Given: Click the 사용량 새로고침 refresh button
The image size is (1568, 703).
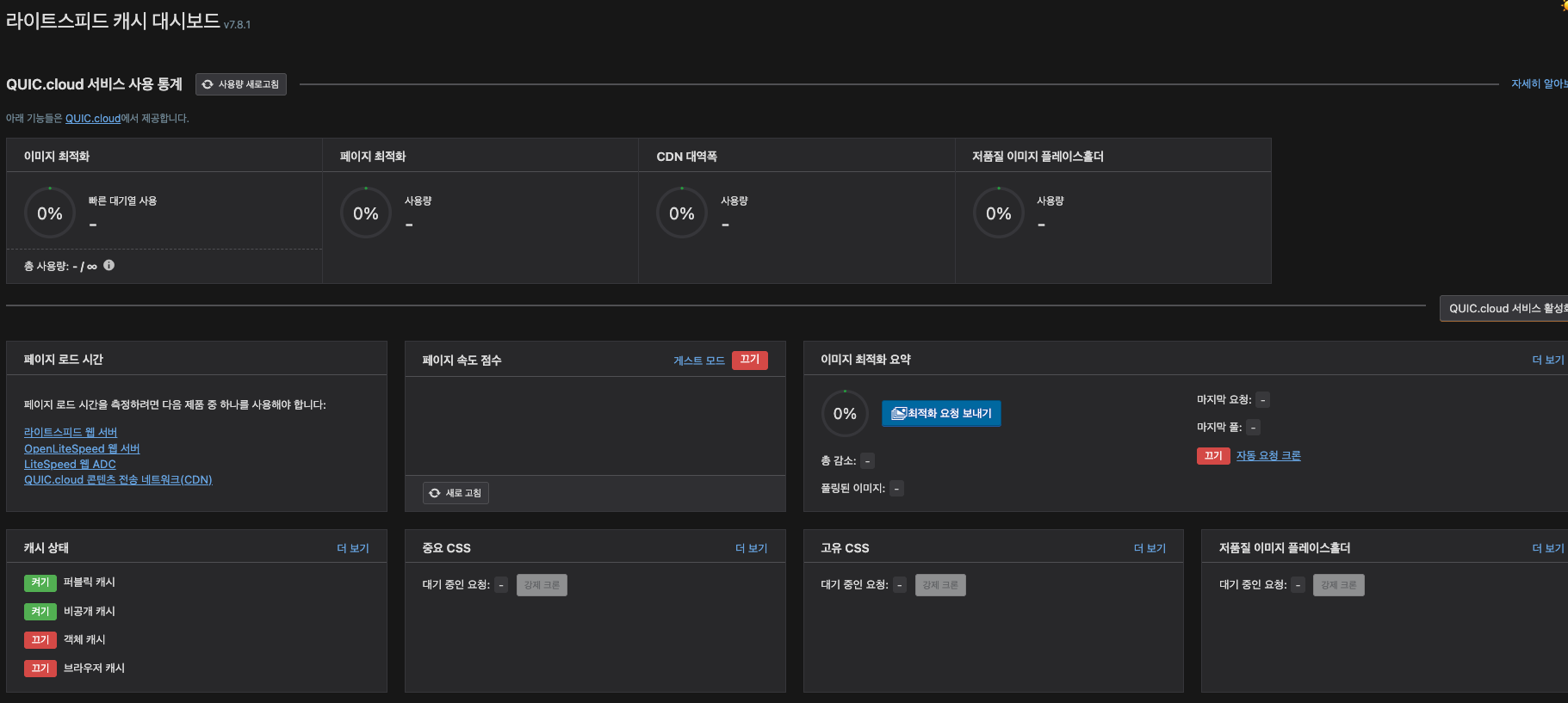Looking at the screenshot, I should [x=241, y=84].
